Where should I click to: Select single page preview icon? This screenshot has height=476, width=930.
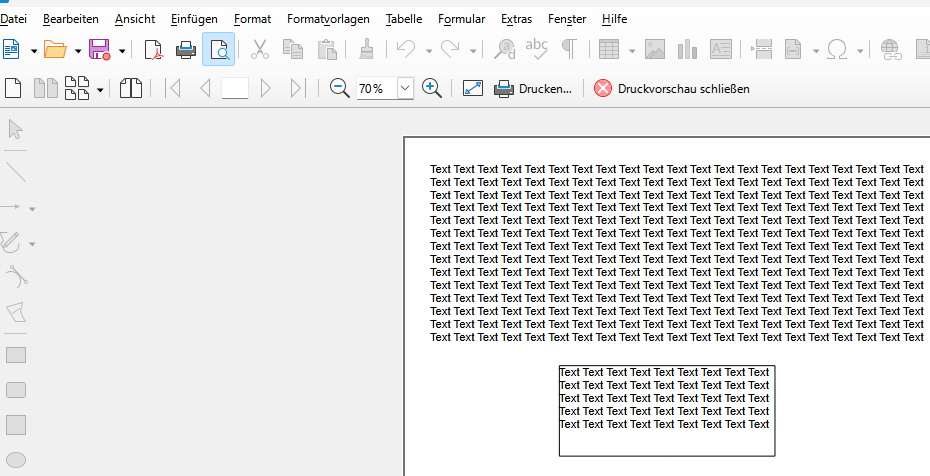click(13, 88)
